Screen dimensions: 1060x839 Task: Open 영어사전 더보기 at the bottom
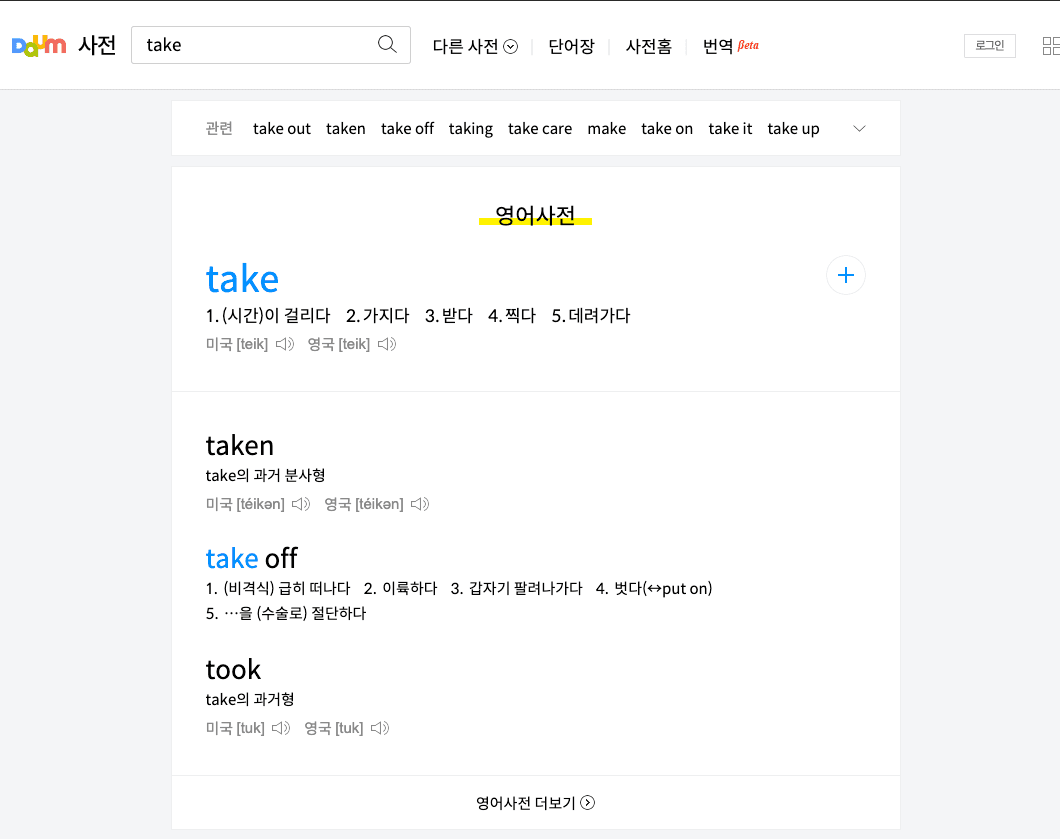(x=535, y=802)
